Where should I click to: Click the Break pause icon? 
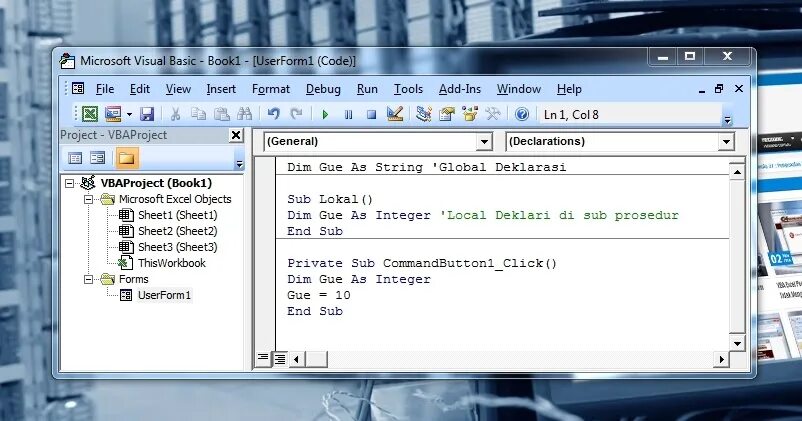pos(348,114)
